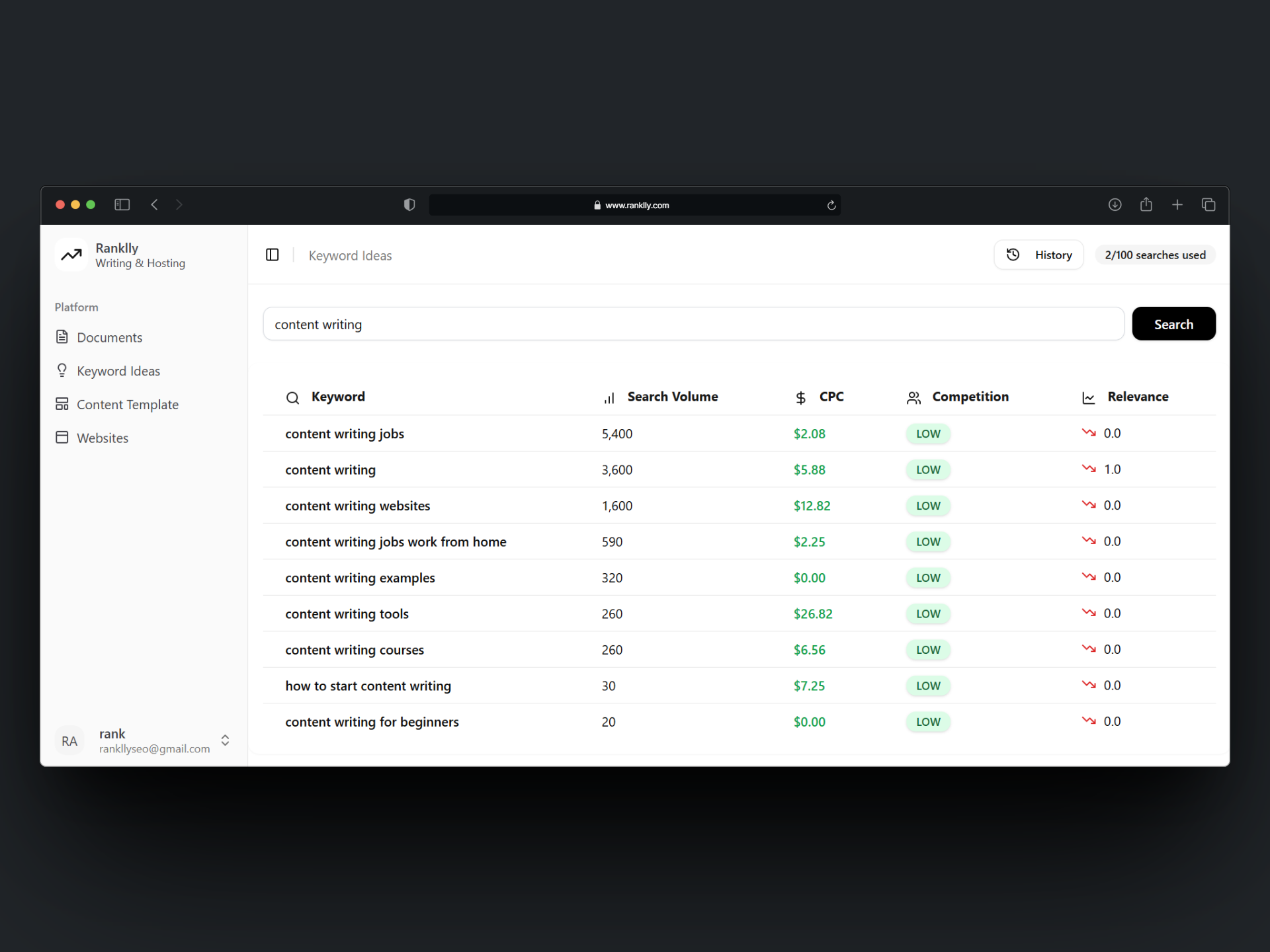Click the Relevance chart icon

[1089, 397]
